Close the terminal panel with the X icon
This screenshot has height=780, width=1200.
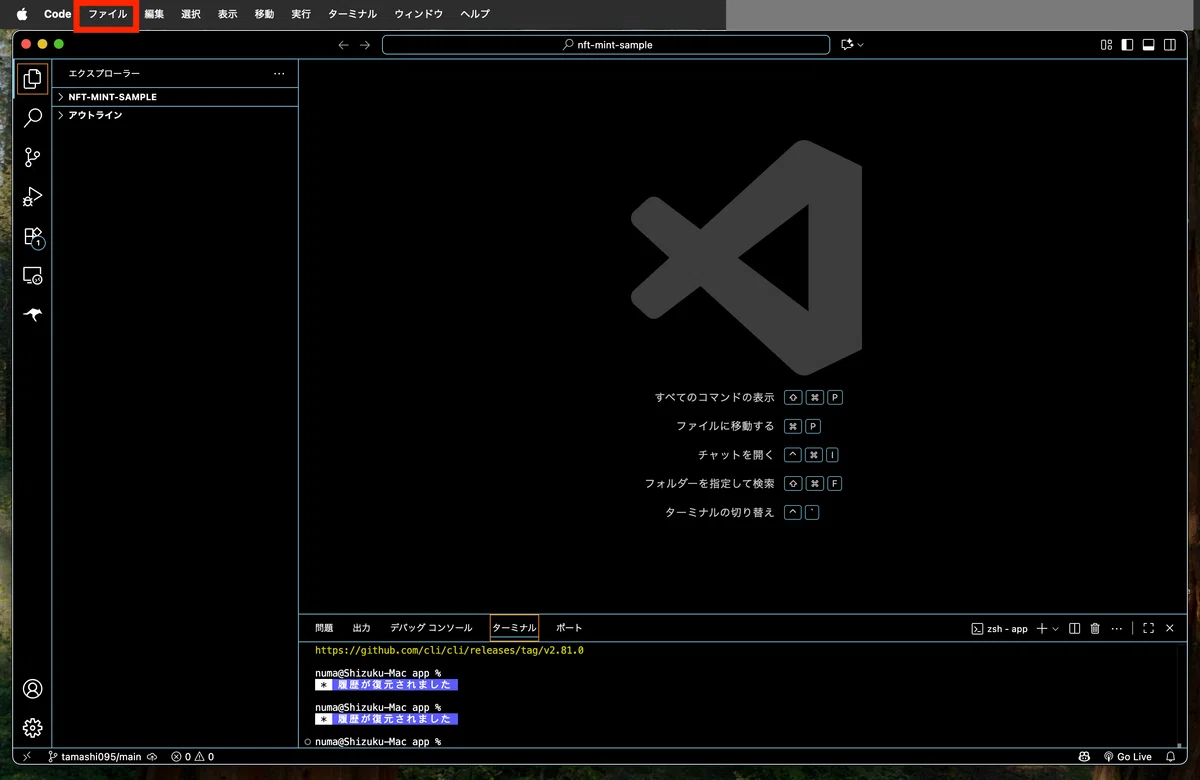point(1169,628)
